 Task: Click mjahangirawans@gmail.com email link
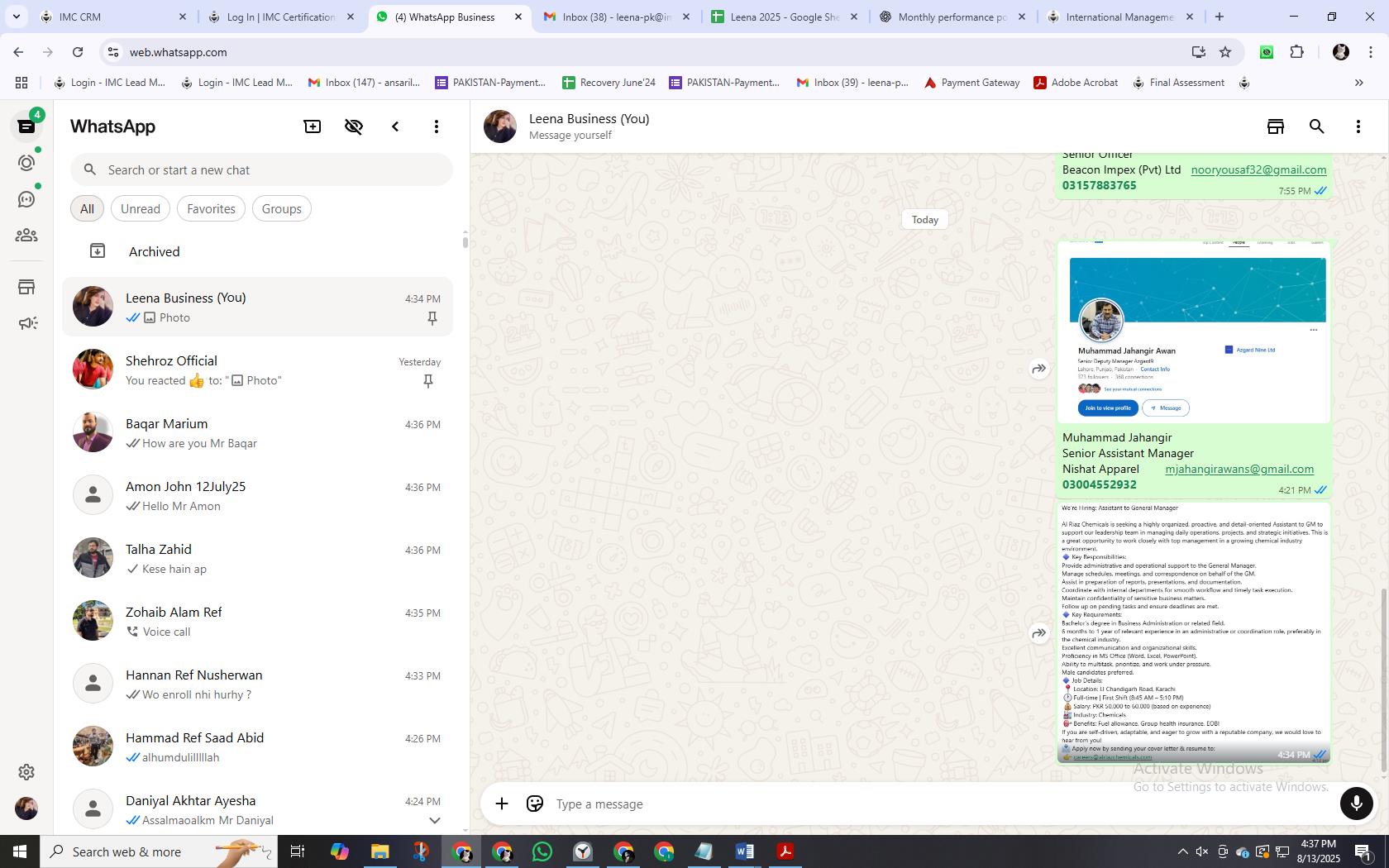pos(1239,469)
